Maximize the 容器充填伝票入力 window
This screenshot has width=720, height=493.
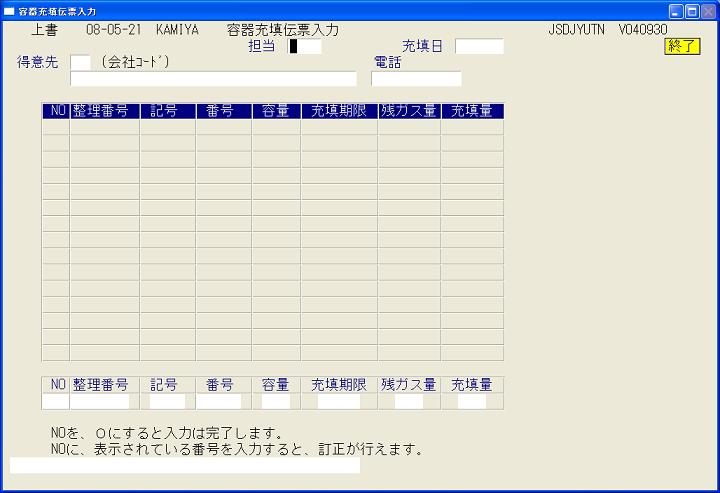tap(692, 11)
